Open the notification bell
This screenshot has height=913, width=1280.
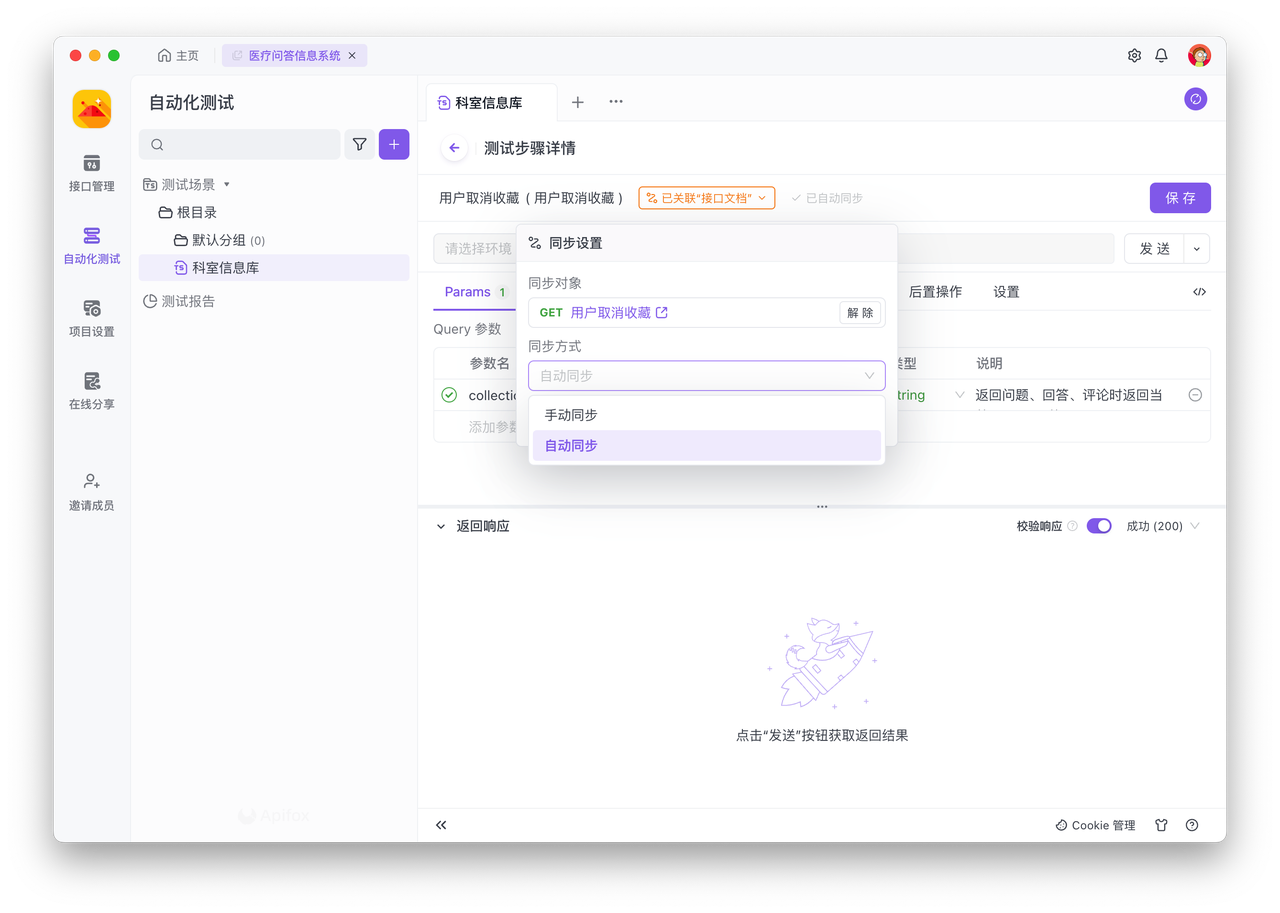pos(1161,56)
